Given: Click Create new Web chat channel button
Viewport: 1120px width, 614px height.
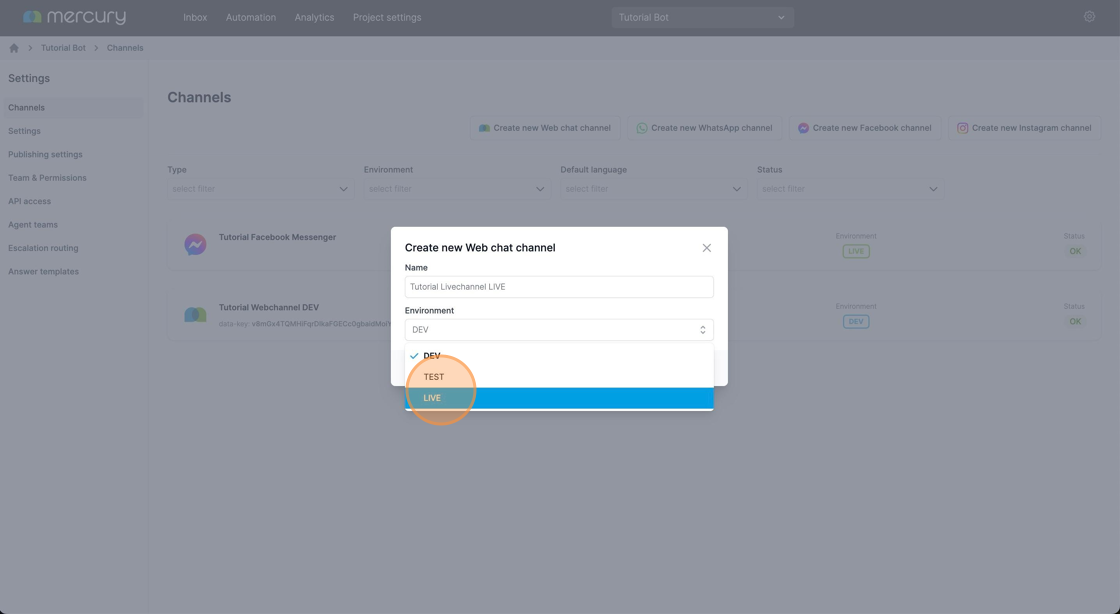Looking at the screenshot, I should 545,128.
